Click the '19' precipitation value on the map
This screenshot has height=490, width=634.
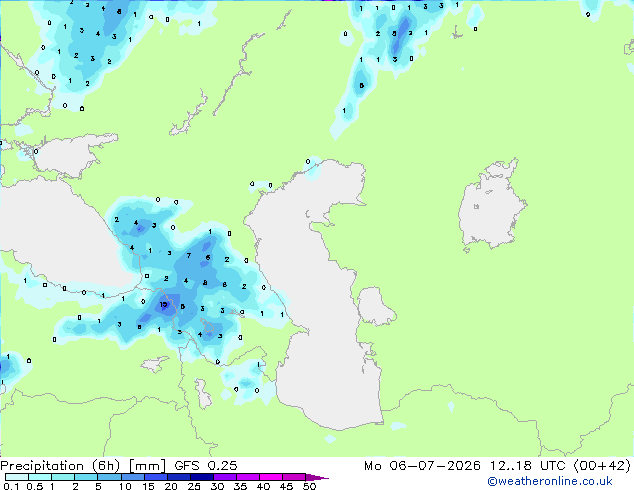pyautogui.click(x=164, y=305)
